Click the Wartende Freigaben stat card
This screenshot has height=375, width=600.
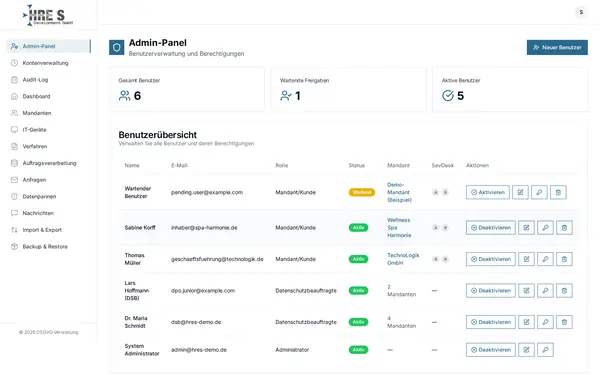[x=348, y=90]
